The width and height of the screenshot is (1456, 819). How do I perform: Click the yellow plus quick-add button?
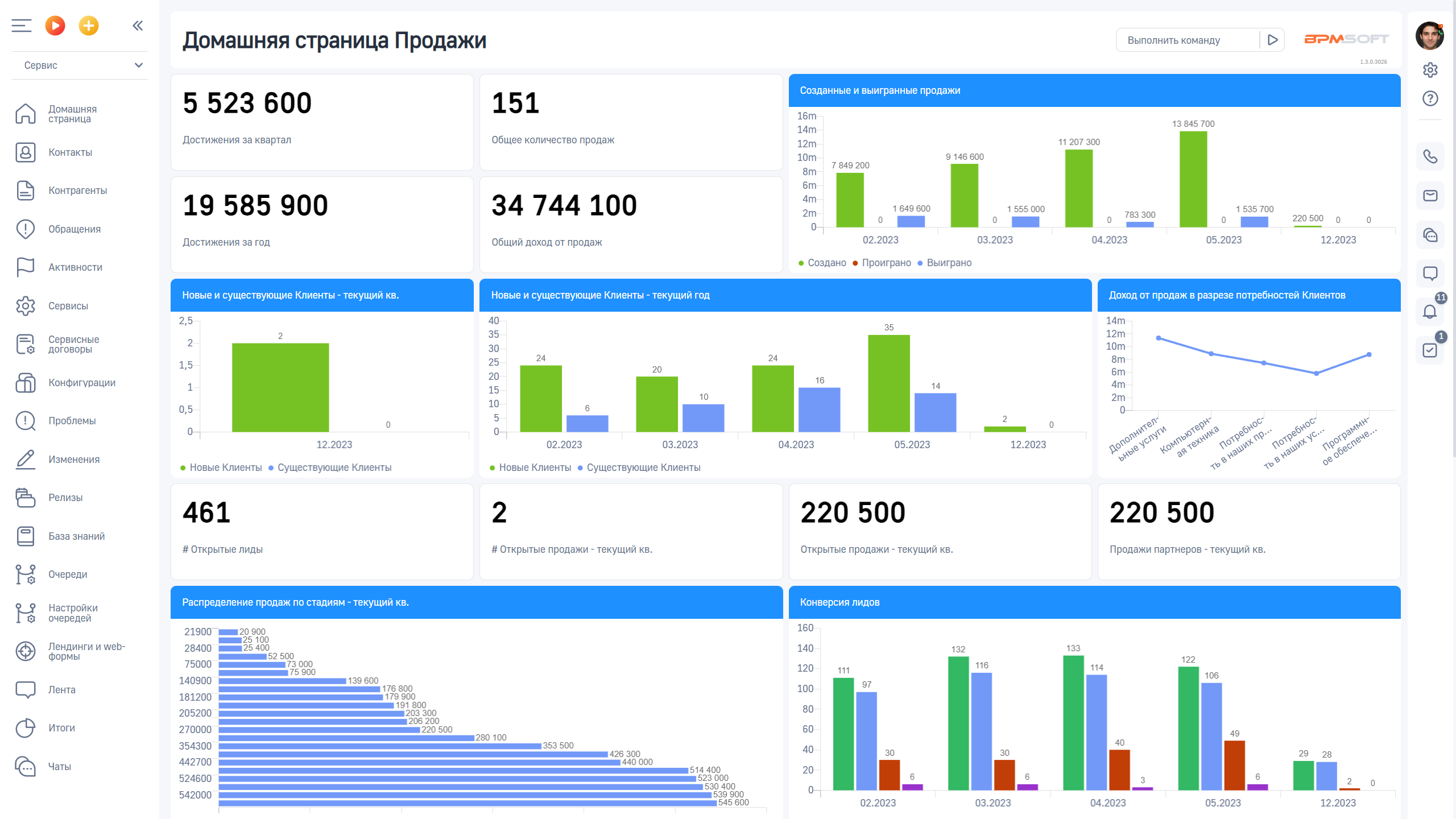tap(88, 26)
